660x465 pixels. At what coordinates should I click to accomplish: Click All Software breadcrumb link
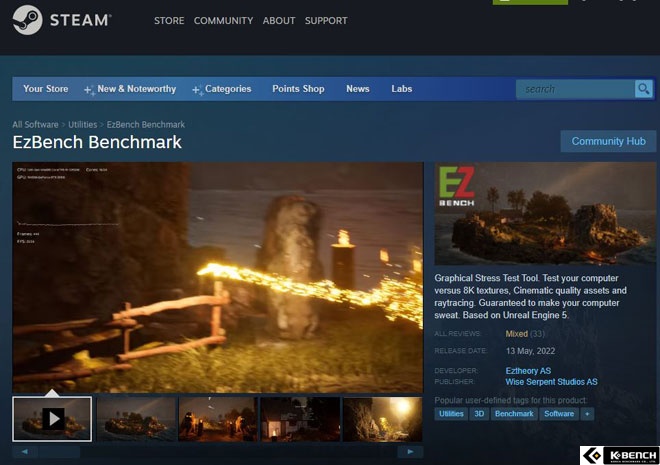tap(35, 125)
